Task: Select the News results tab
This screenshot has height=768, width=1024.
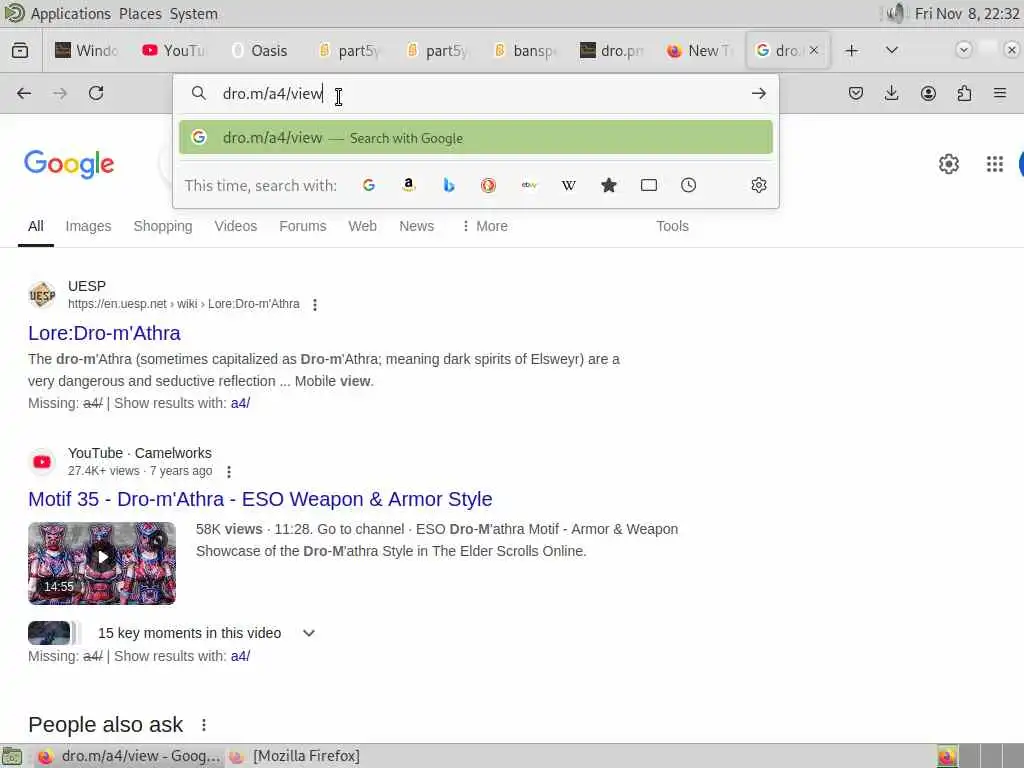Action: 417,226
